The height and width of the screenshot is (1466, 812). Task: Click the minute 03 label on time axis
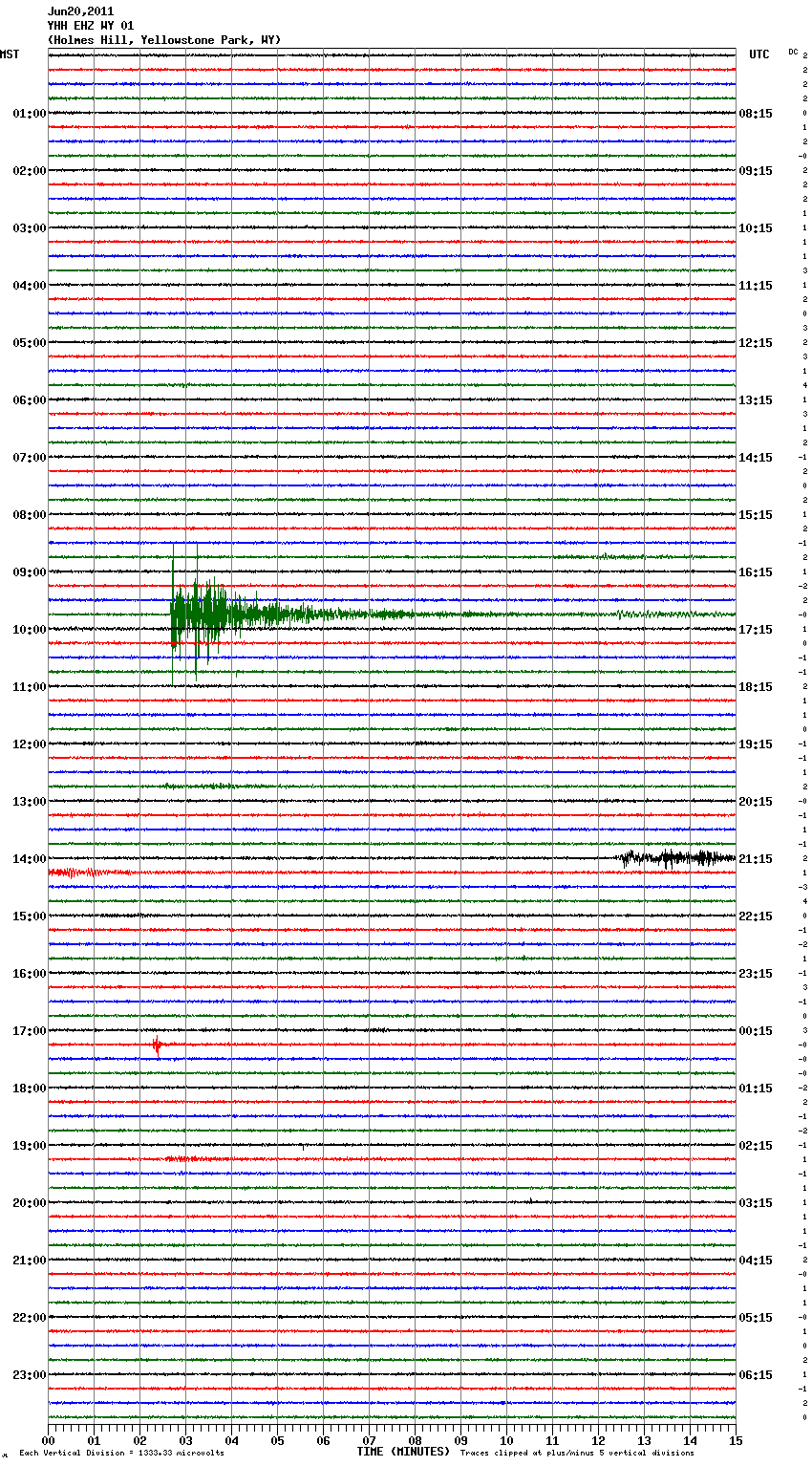point(185,1440)
